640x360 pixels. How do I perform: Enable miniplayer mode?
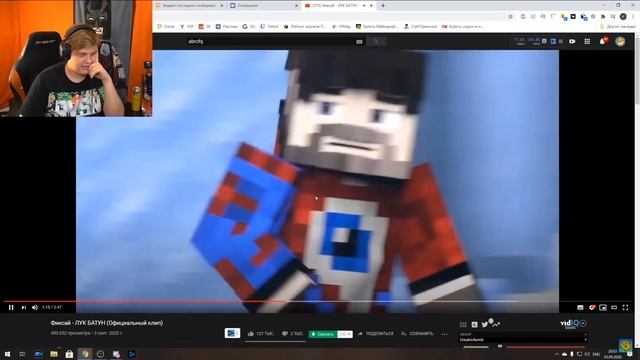(603, 307)
